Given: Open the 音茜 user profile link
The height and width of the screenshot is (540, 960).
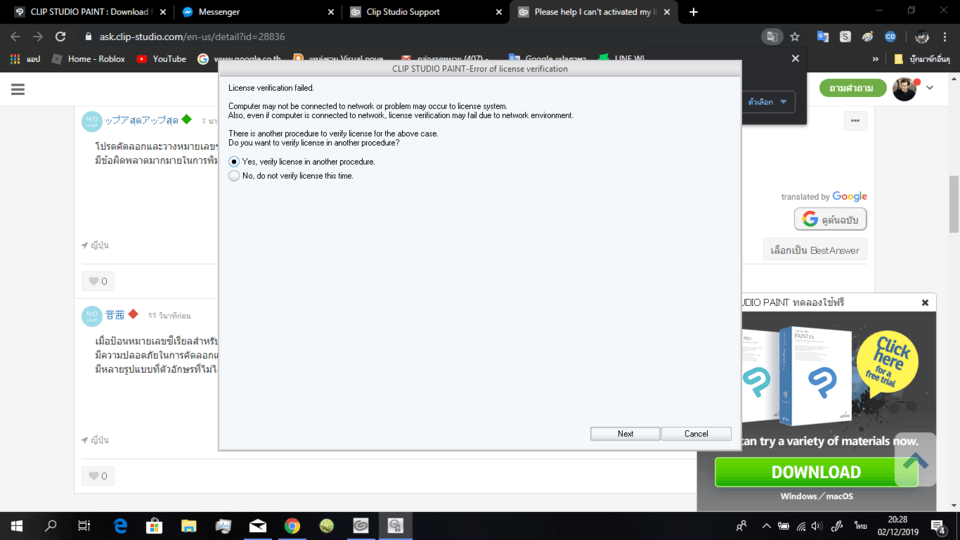Looking at the screenshot, I should point(114,315).
